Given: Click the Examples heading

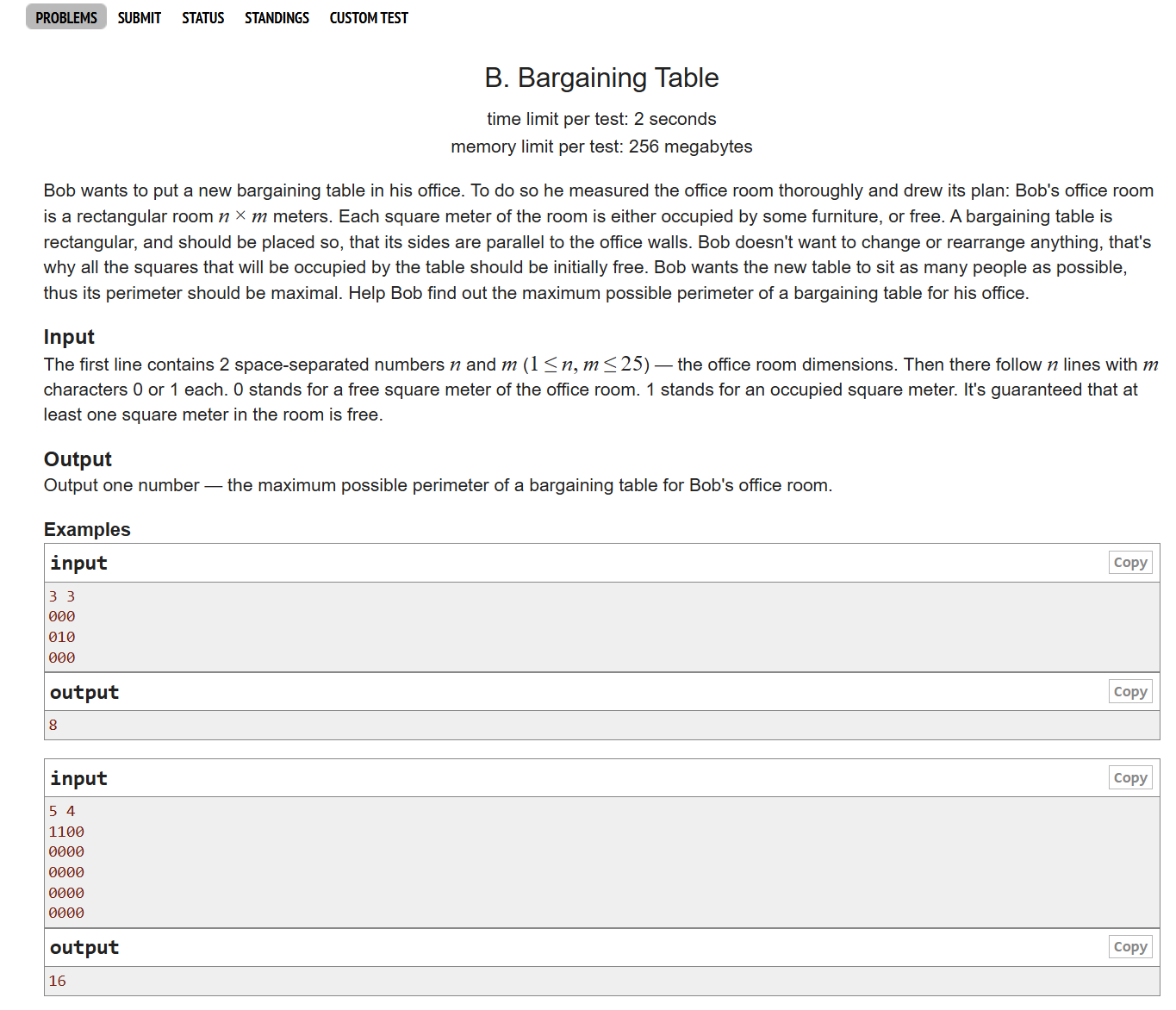Looking at the screenshot, I should [87, 529].
